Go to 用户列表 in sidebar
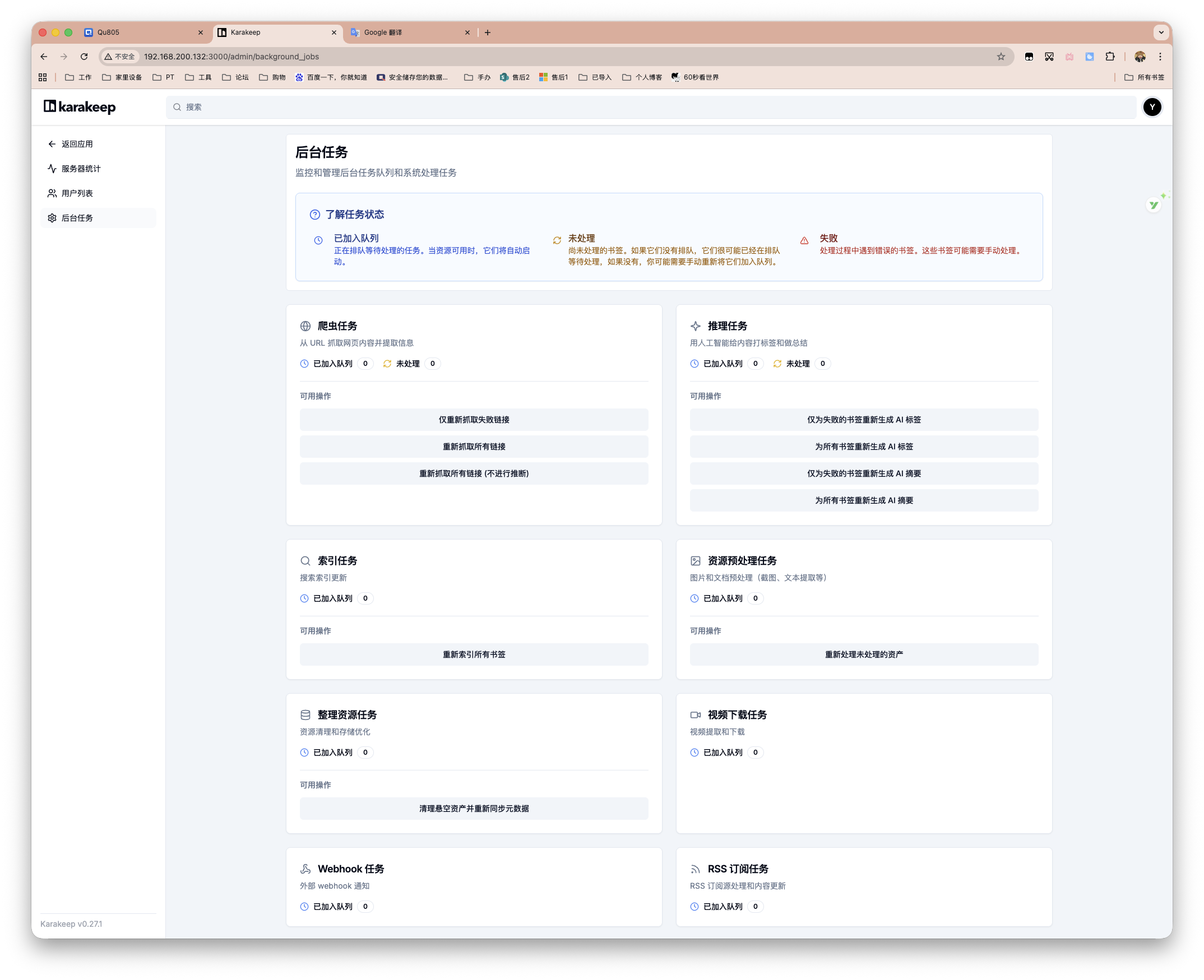Screen dimensions: 1204x980 tap(77, 193)
